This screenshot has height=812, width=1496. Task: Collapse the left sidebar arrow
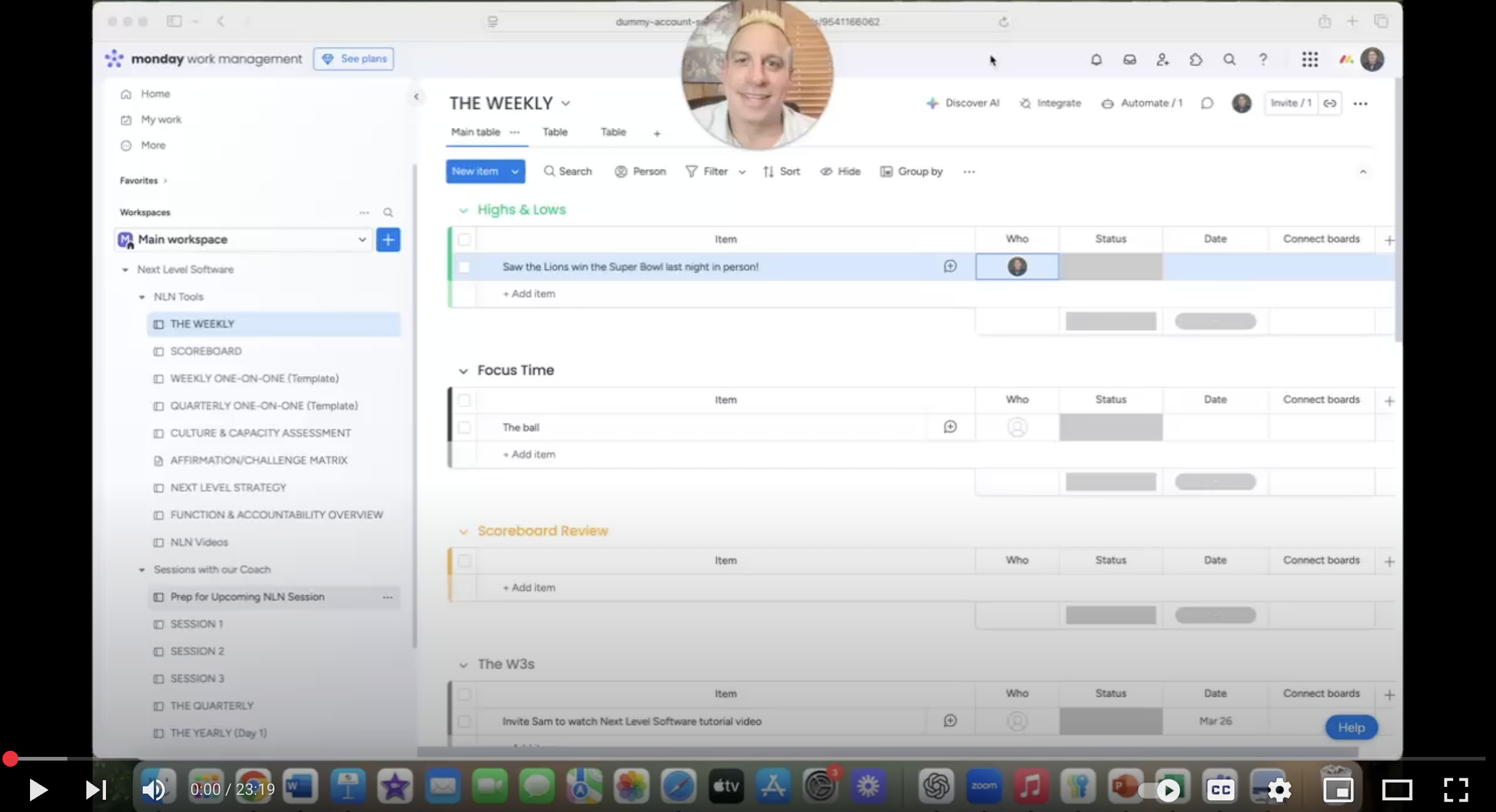416,96
